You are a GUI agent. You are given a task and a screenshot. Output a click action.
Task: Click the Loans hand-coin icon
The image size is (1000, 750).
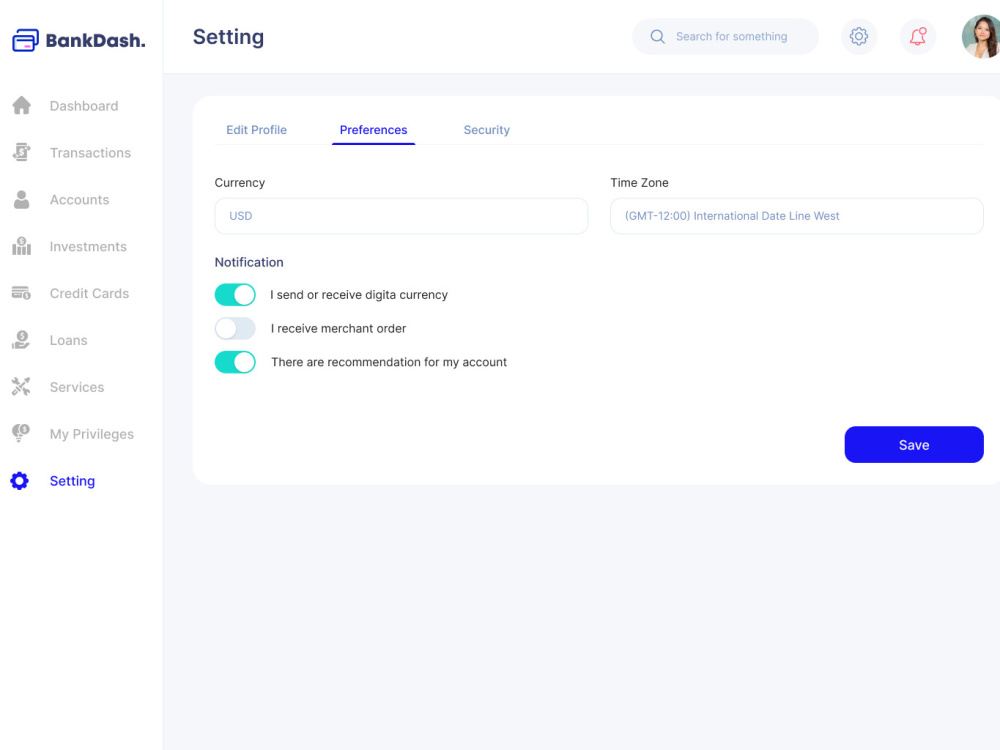pyautogui.click(x=21, y=340)
